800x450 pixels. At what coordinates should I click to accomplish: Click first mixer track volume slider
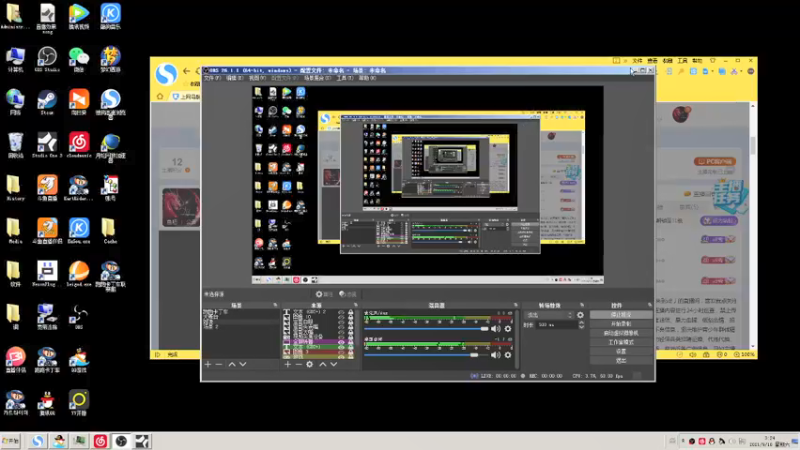426,329
